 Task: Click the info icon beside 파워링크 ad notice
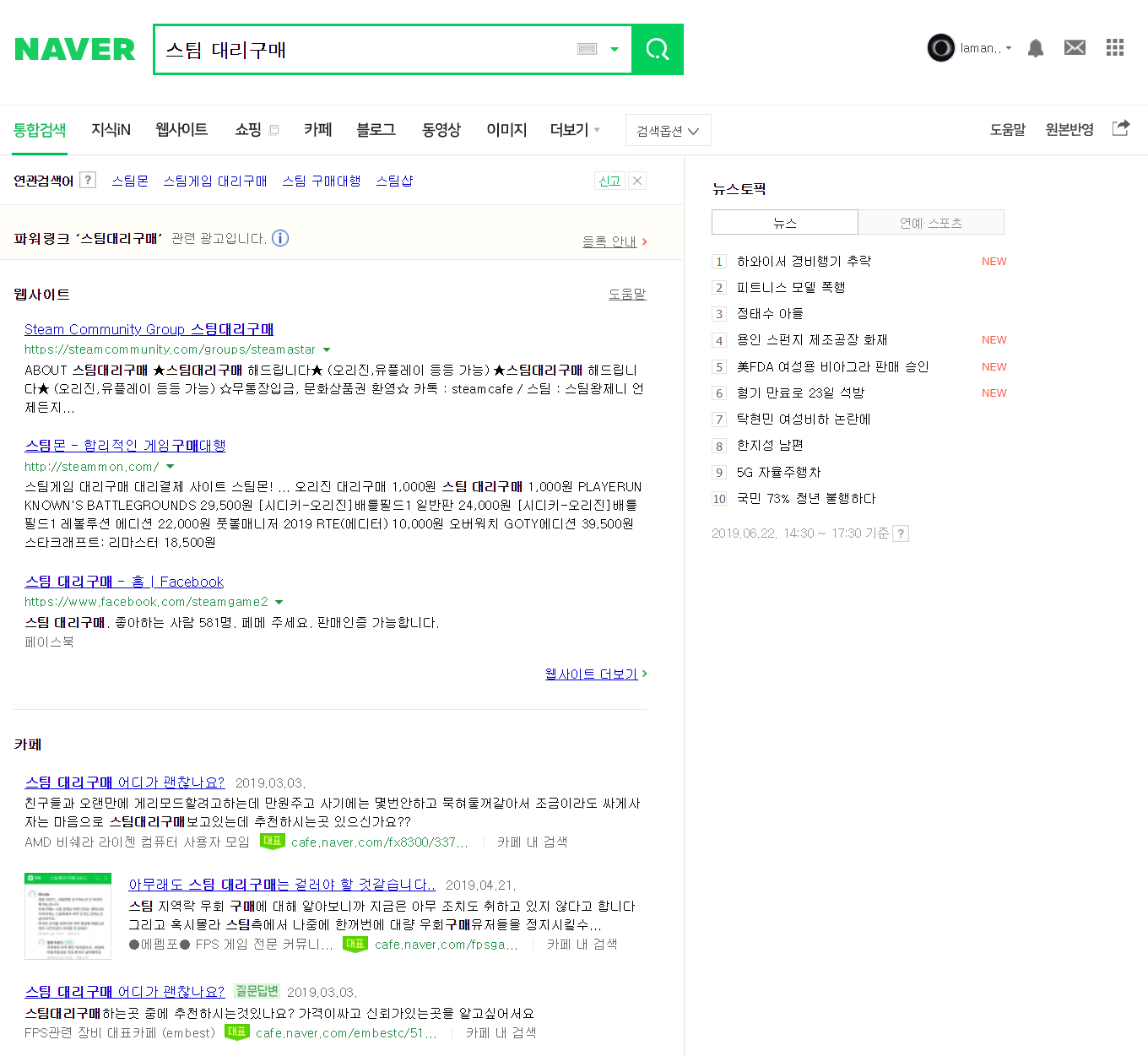coord(280,238)
